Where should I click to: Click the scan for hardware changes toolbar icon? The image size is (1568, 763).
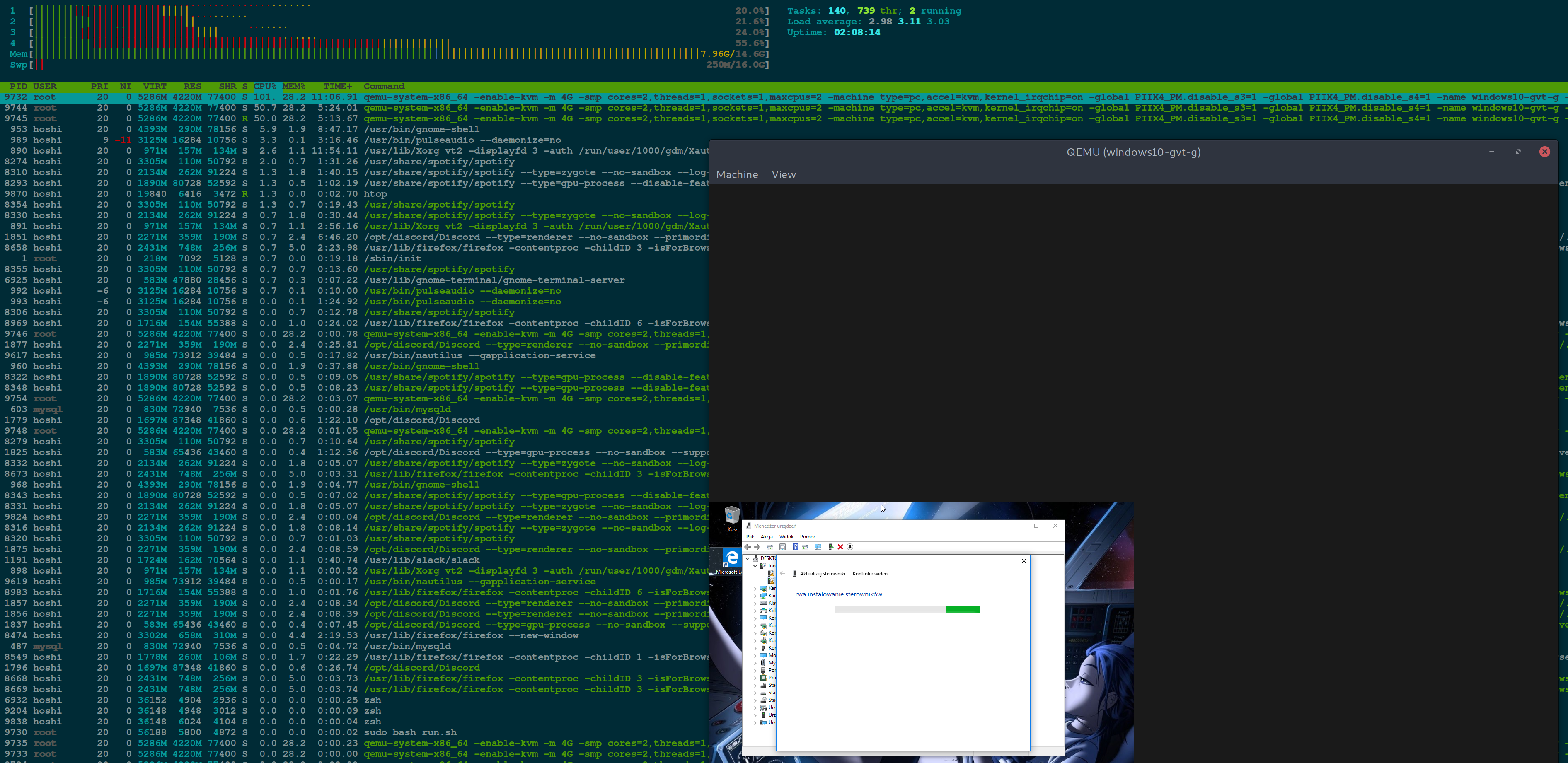point(818,547)
